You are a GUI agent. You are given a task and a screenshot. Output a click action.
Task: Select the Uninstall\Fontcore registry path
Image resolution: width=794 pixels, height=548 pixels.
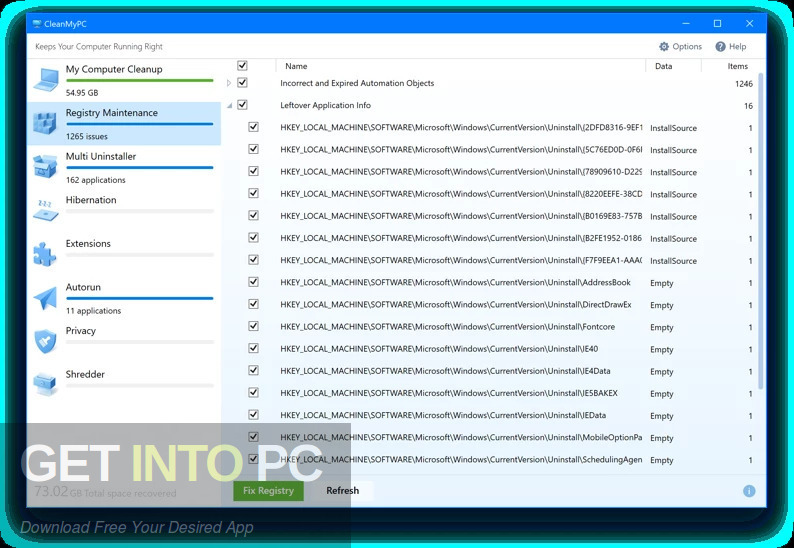point(447,327)
